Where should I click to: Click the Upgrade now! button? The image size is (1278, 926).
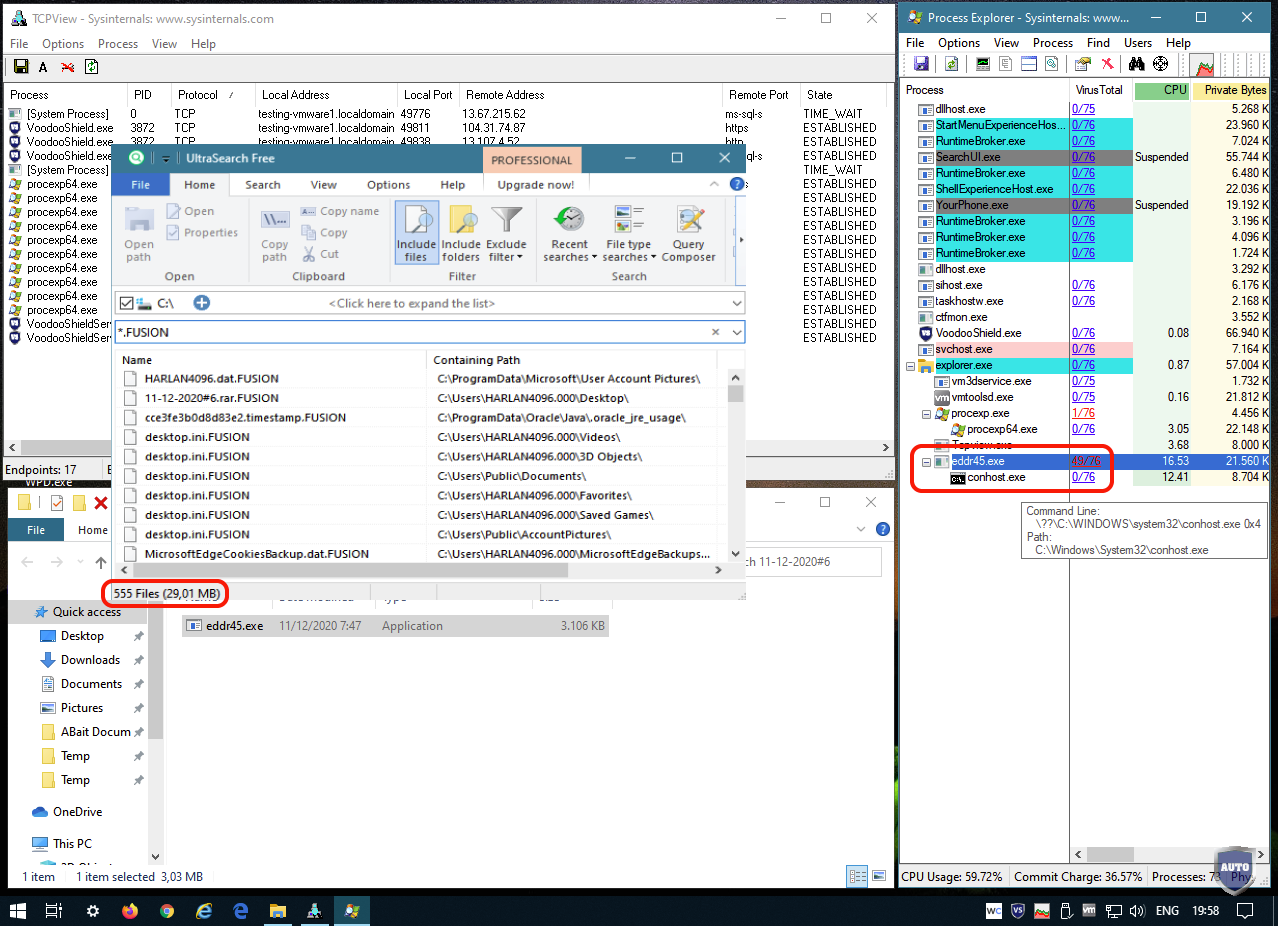pyautogui.click(x=535, y=185)
